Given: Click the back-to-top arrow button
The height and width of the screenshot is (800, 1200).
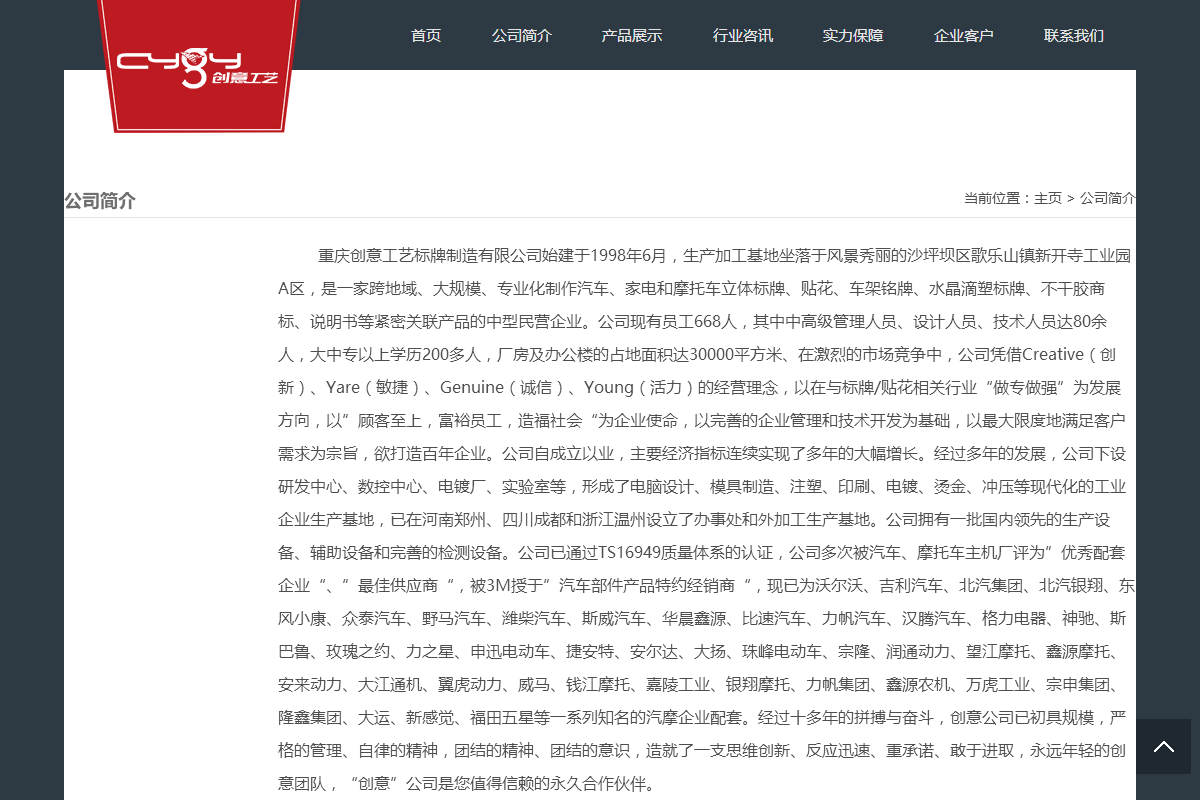Looking at the screenshot, I should 1163,747.
